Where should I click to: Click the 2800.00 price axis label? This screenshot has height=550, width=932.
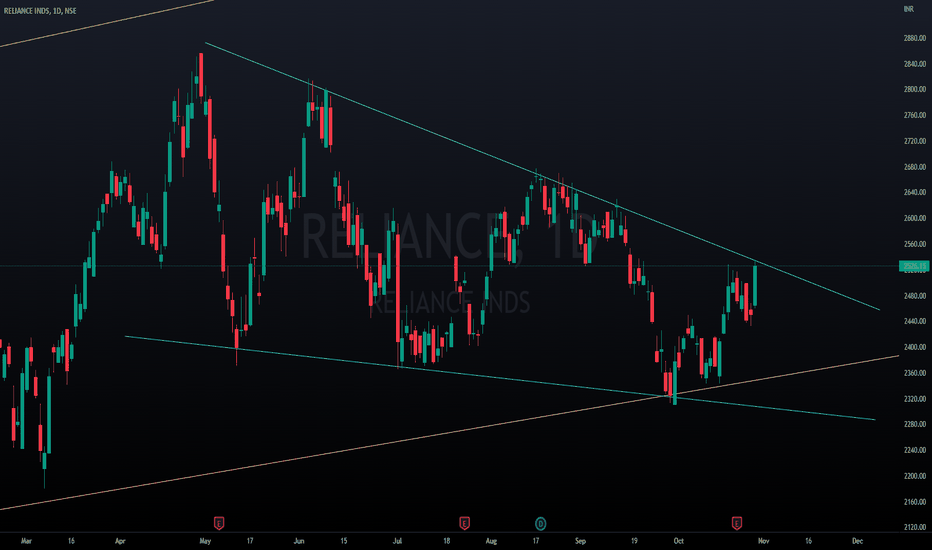pos(915,89)
